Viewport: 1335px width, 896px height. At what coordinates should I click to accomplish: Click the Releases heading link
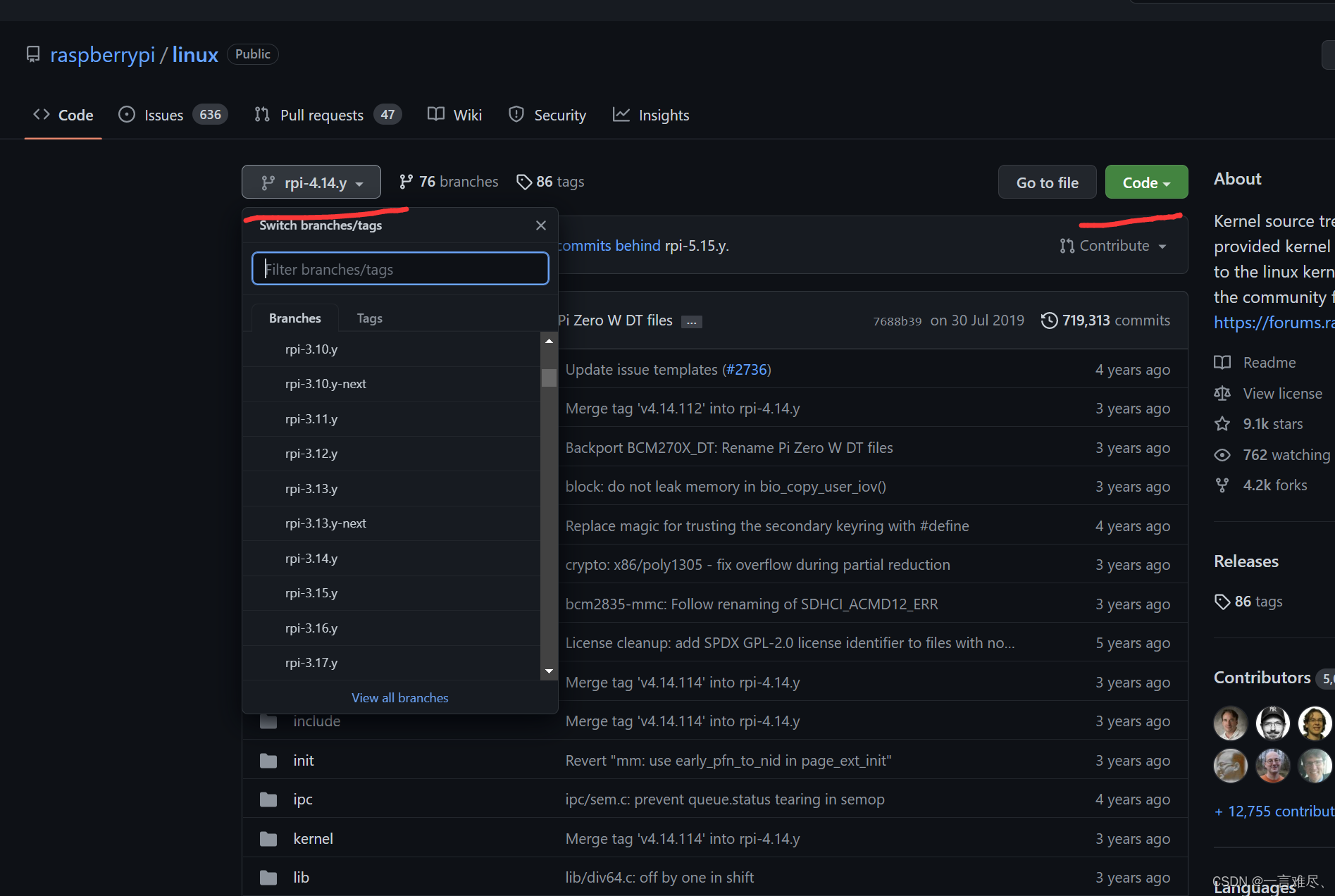click(x=1246, y=561)
